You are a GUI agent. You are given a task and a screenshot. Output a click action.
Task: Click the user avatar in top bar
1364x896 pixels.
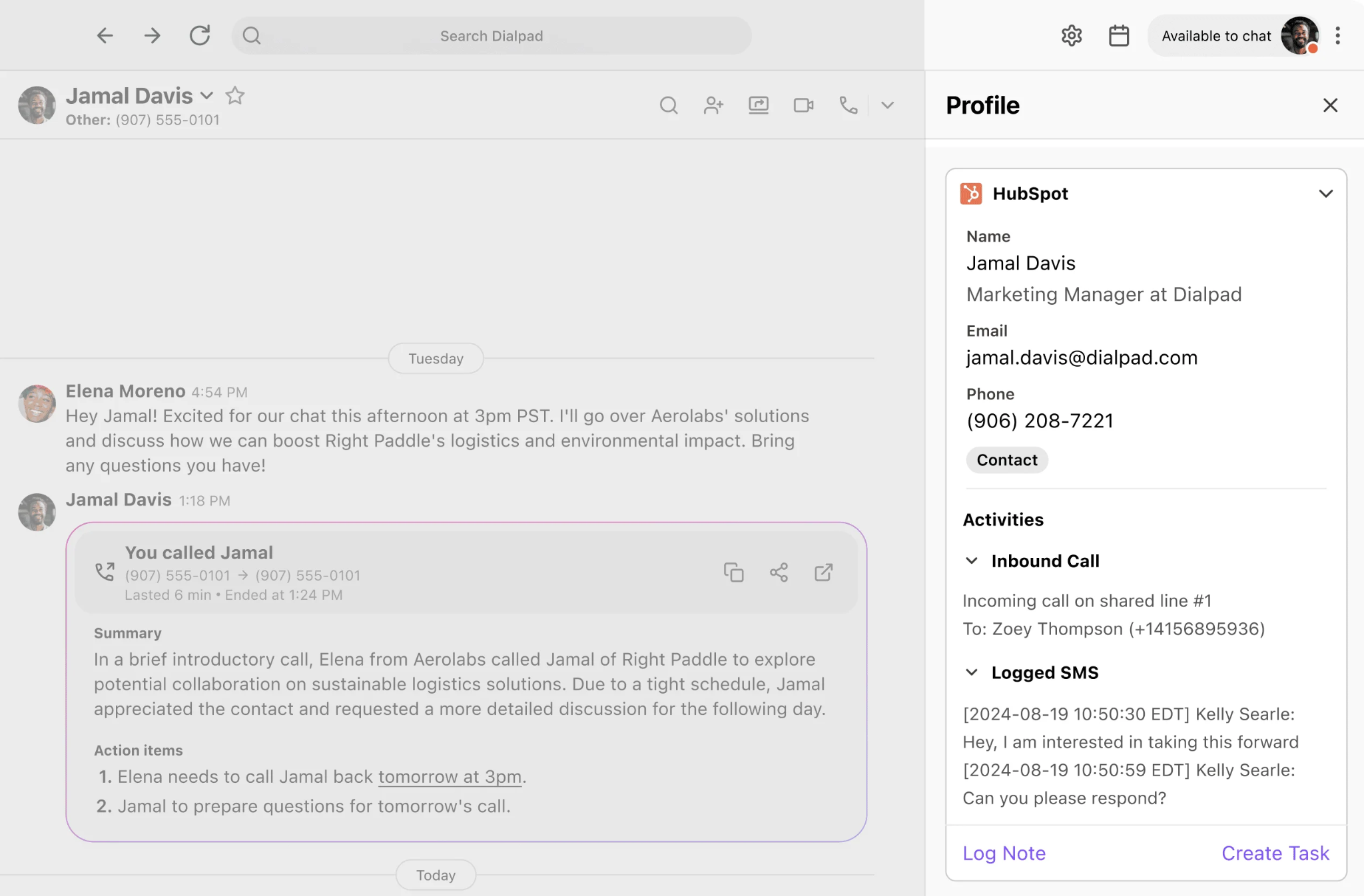[x=1299, y=35]
